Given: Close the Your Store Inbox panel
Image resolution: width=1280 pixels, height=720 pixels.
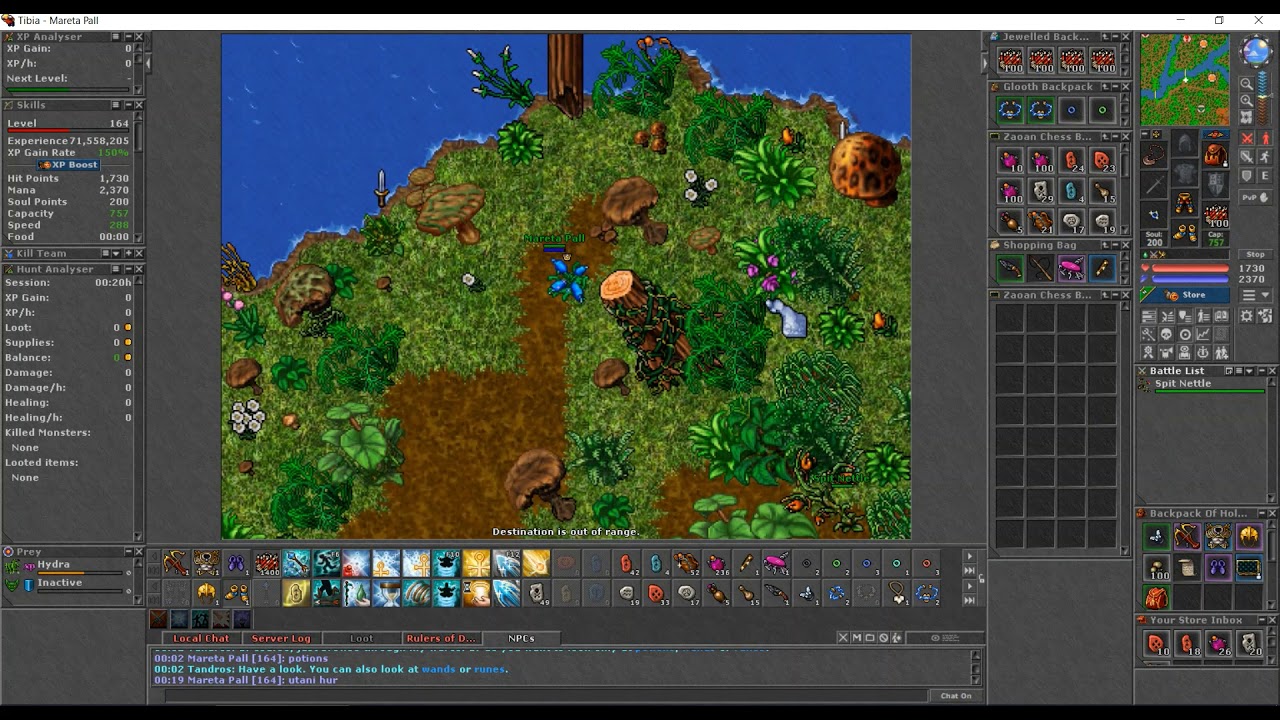Looking at the screenshot, I should coord(1271,620).
